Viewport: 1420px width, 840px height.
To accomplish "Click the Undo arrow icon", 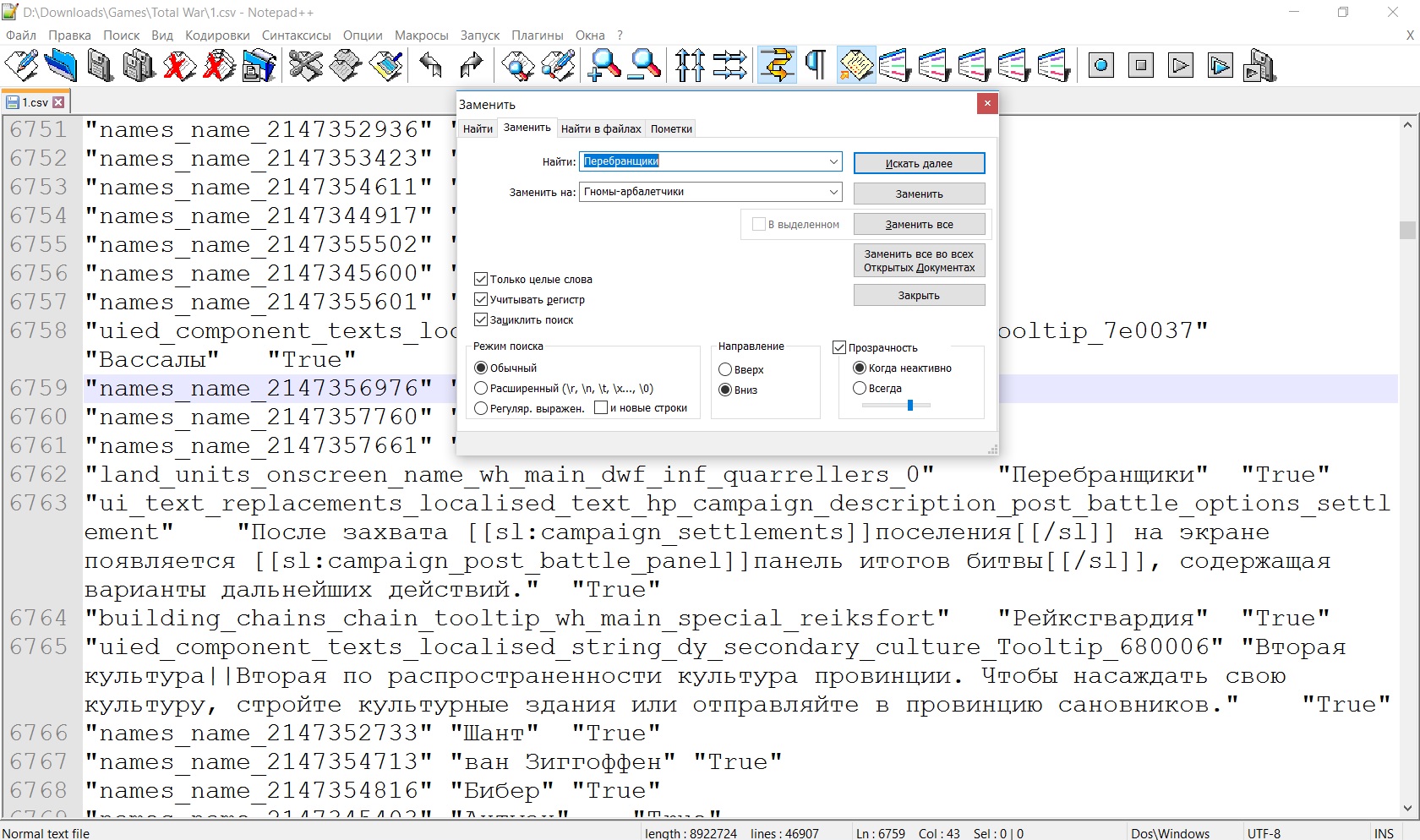I will point(431,65).
